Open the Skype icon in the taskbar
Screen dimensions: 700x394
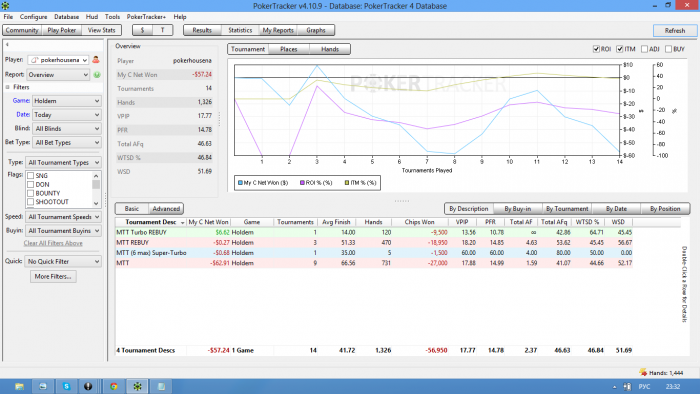coord(66,386)
